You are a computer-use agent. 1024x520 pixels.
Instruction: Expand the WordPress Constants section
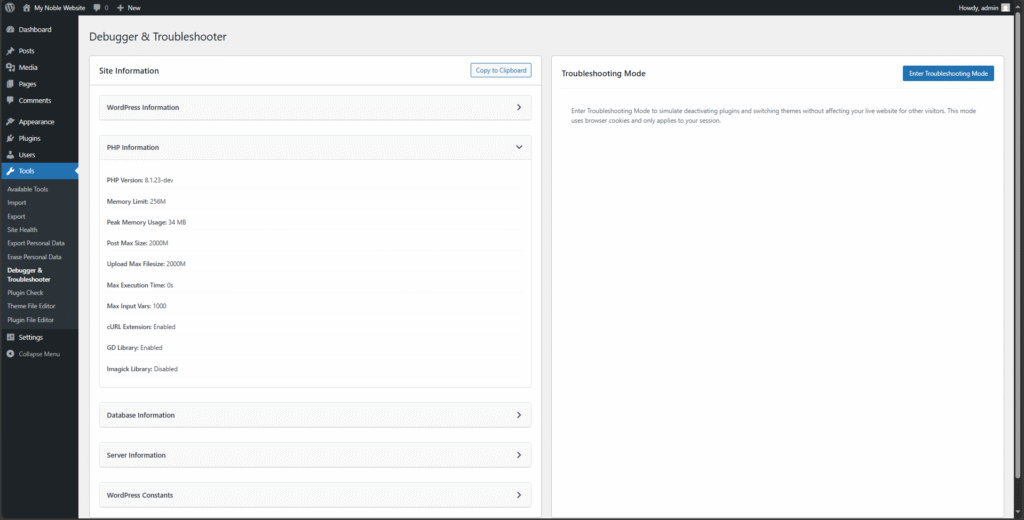click(518, 495)
